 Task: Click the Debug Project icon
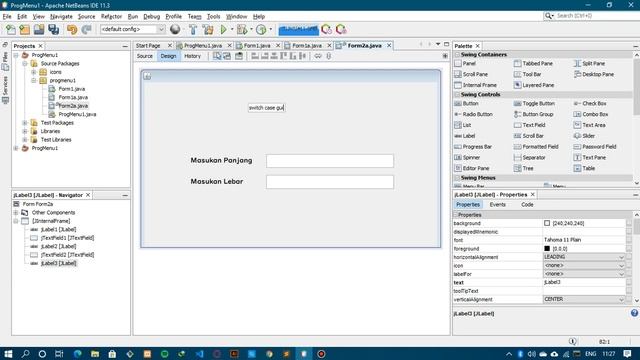click(242, 29)
